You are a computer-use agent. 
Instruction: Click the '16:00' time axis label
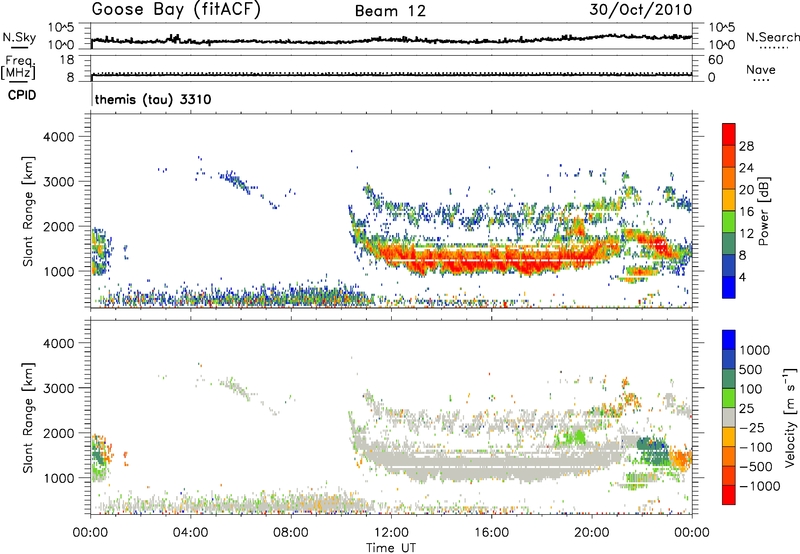(x=491, y=533)
